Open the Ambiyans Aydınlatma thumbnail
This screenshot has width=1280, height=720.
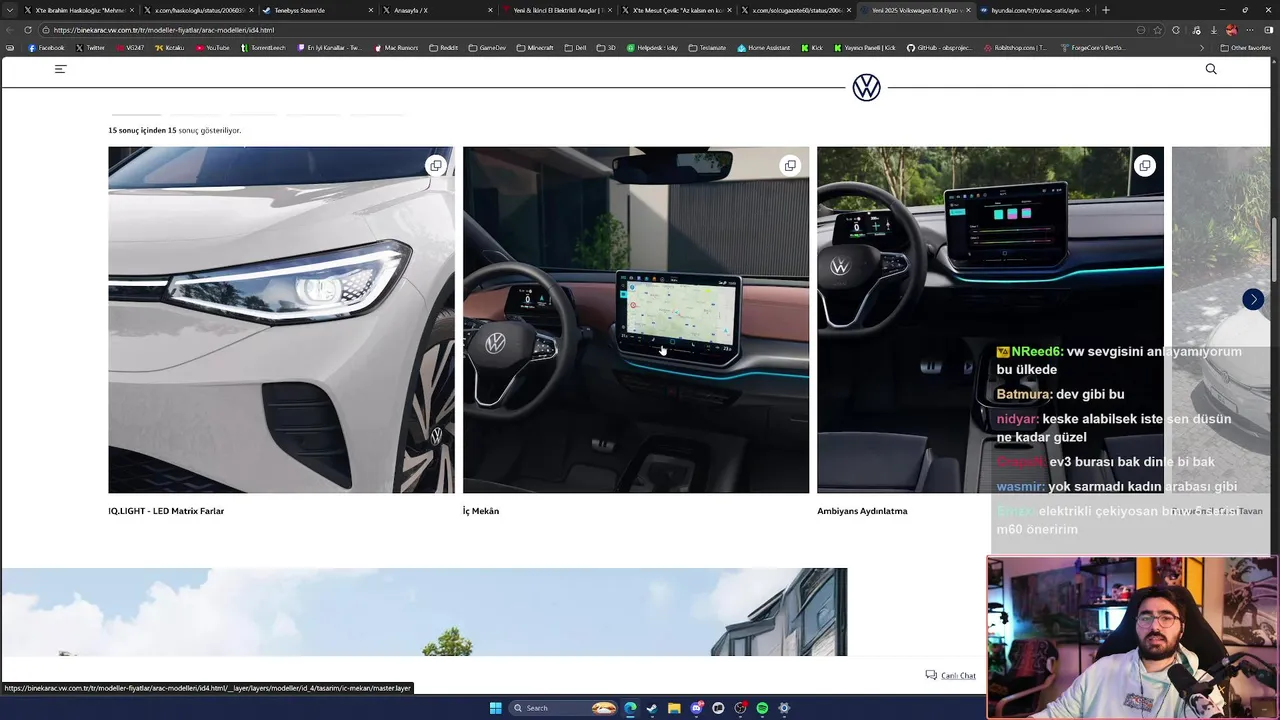pos(990,320)
